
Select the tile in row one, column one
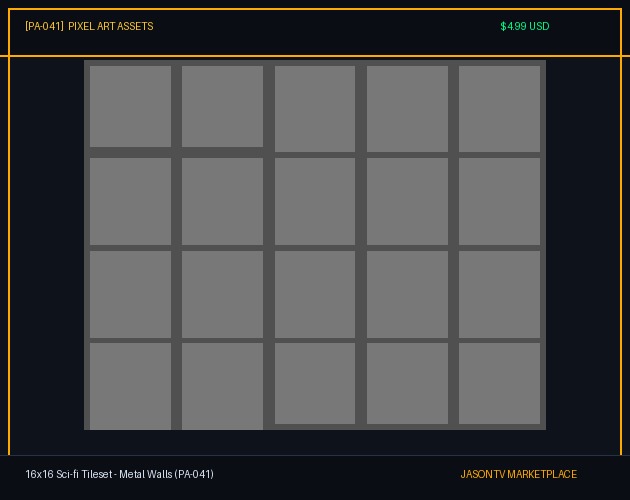[x=130, y=107]
